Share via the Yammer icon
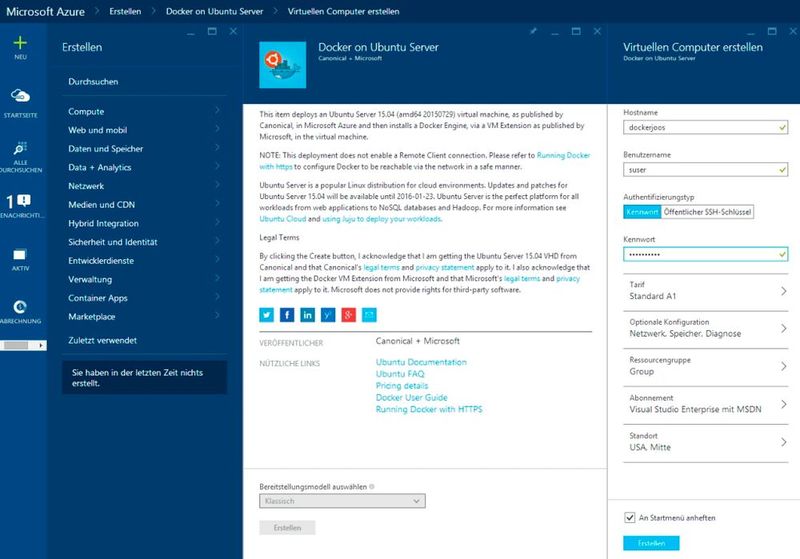The image size is (800, 559). (328, 315)
